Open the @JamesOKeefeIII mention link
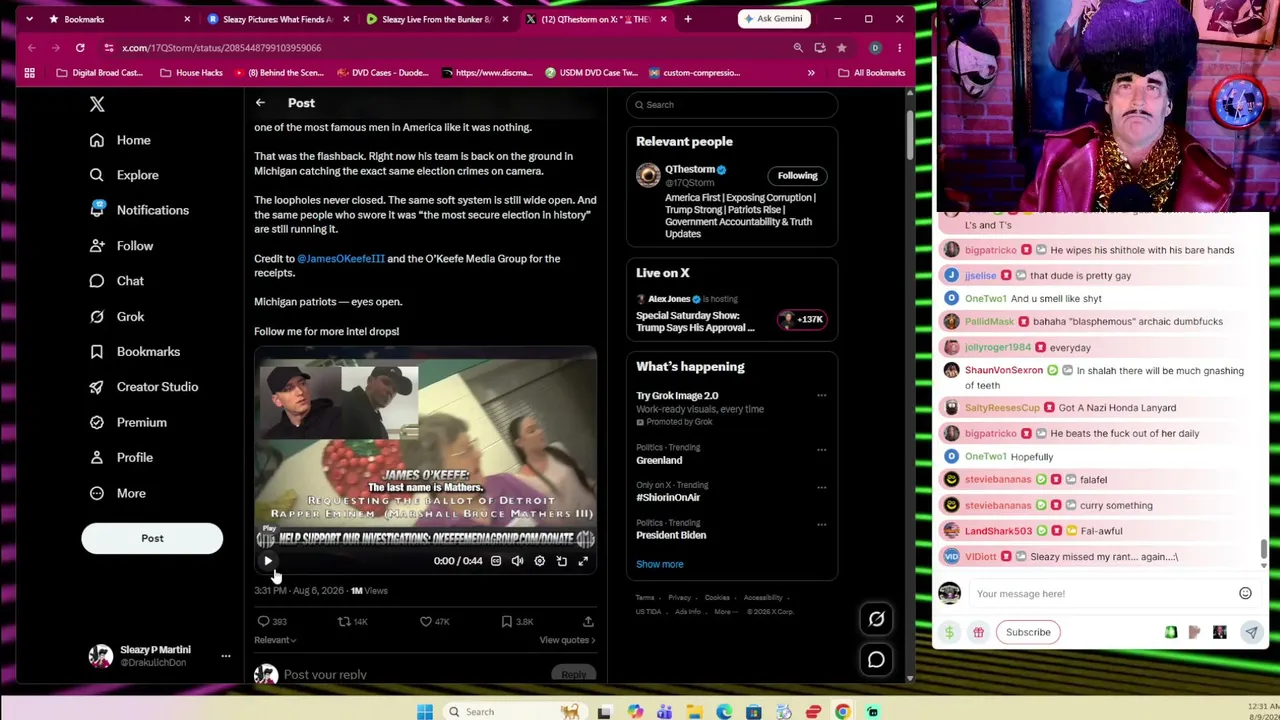This screenshot has width=1280, height=720. 341,258
